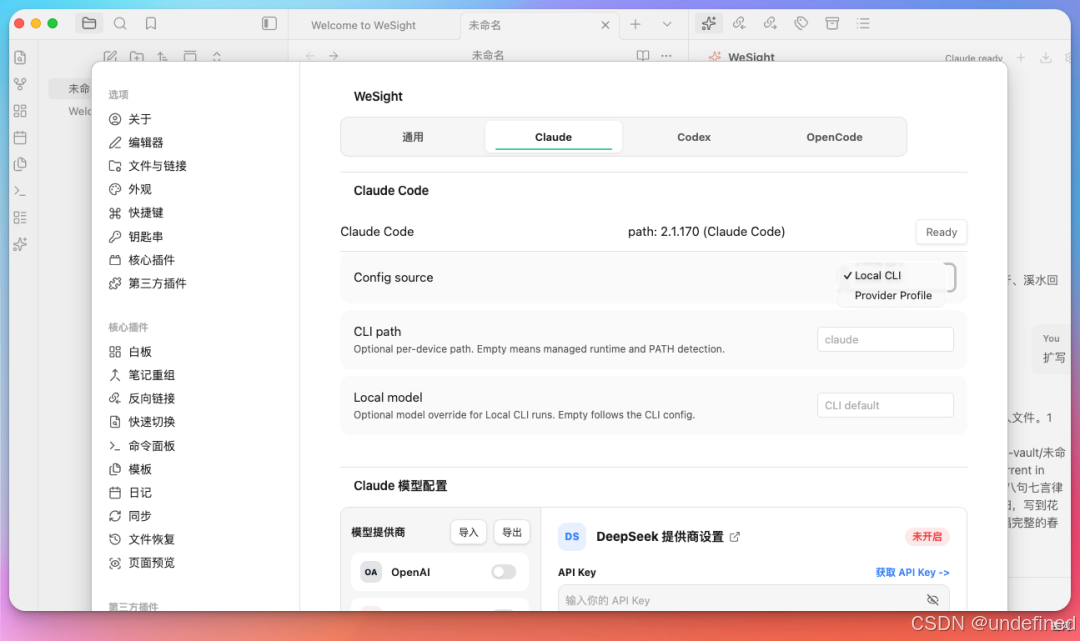
Task: Open the outline list icon in right panel
Action: coord(863,23)
